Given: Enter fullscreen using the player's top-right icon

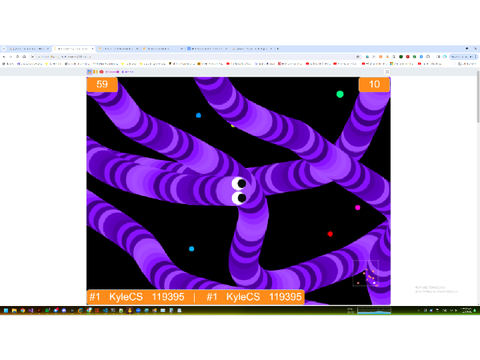Looking at the screenshot, I should coord(387,72).
